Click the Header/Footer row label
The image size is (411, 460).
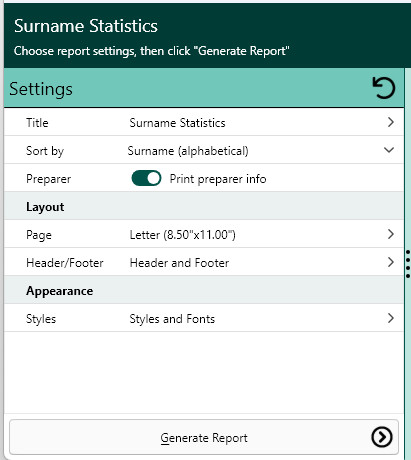[65, 263]
